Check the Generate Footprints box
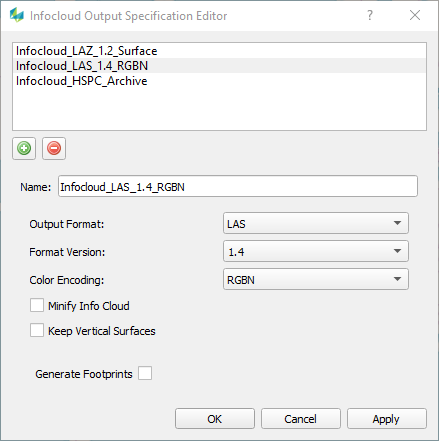439x441 pixels. click(145, 373)
